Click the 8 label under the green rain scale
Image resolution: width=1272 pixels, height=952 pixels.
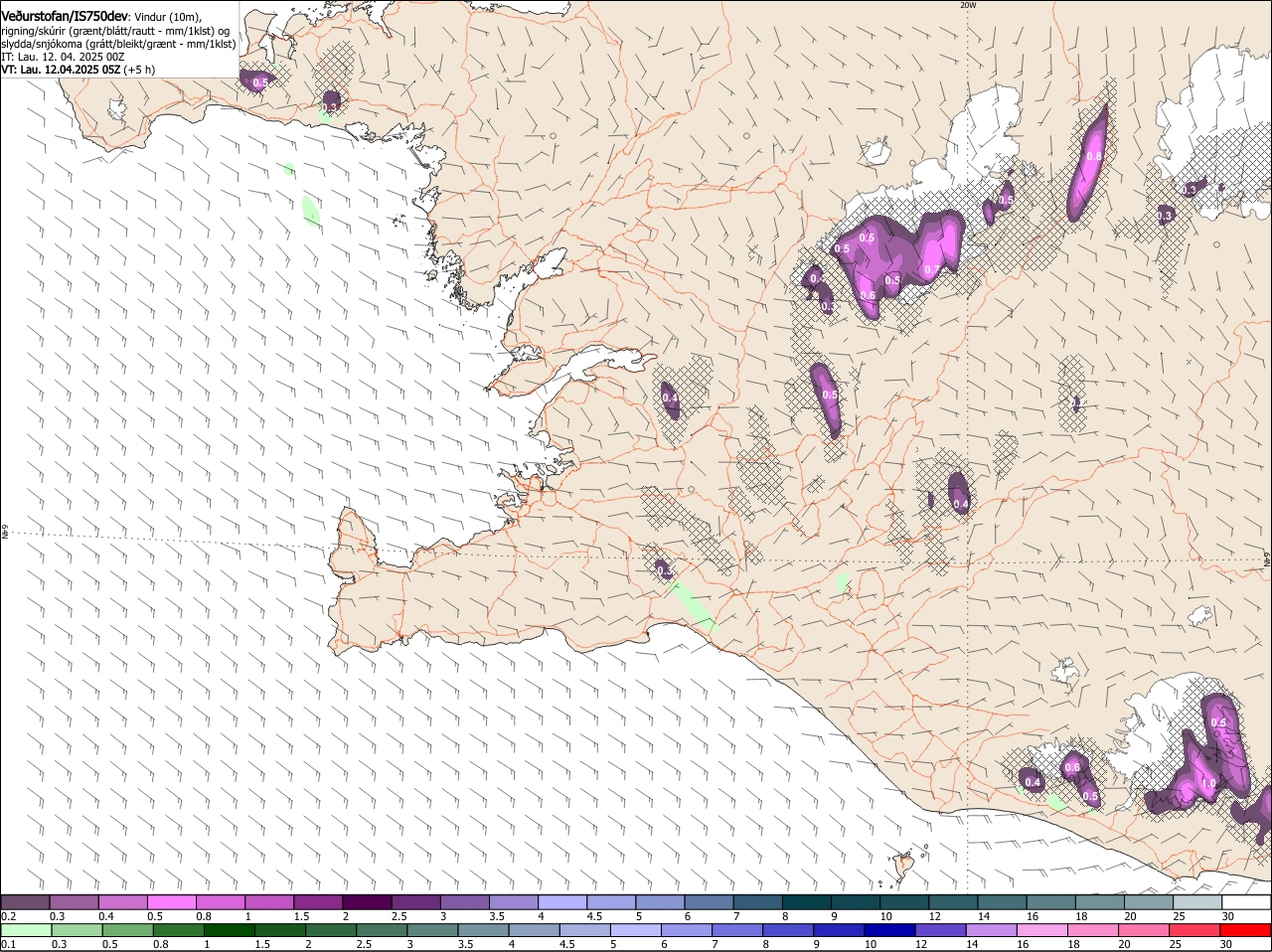pyautogui.click(x=765, y=944)
